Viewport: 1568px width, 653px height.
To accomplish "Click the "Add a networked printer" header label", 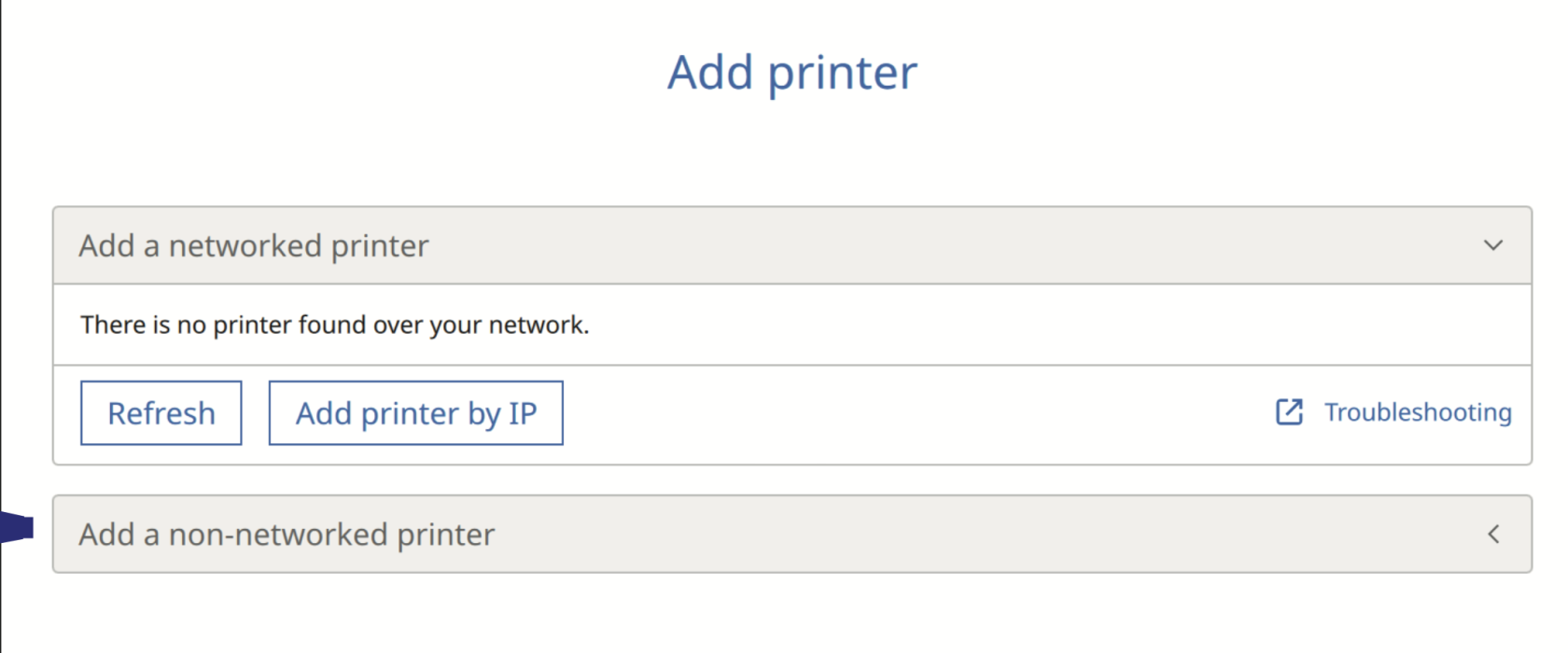I will click(x=253, y=245).
